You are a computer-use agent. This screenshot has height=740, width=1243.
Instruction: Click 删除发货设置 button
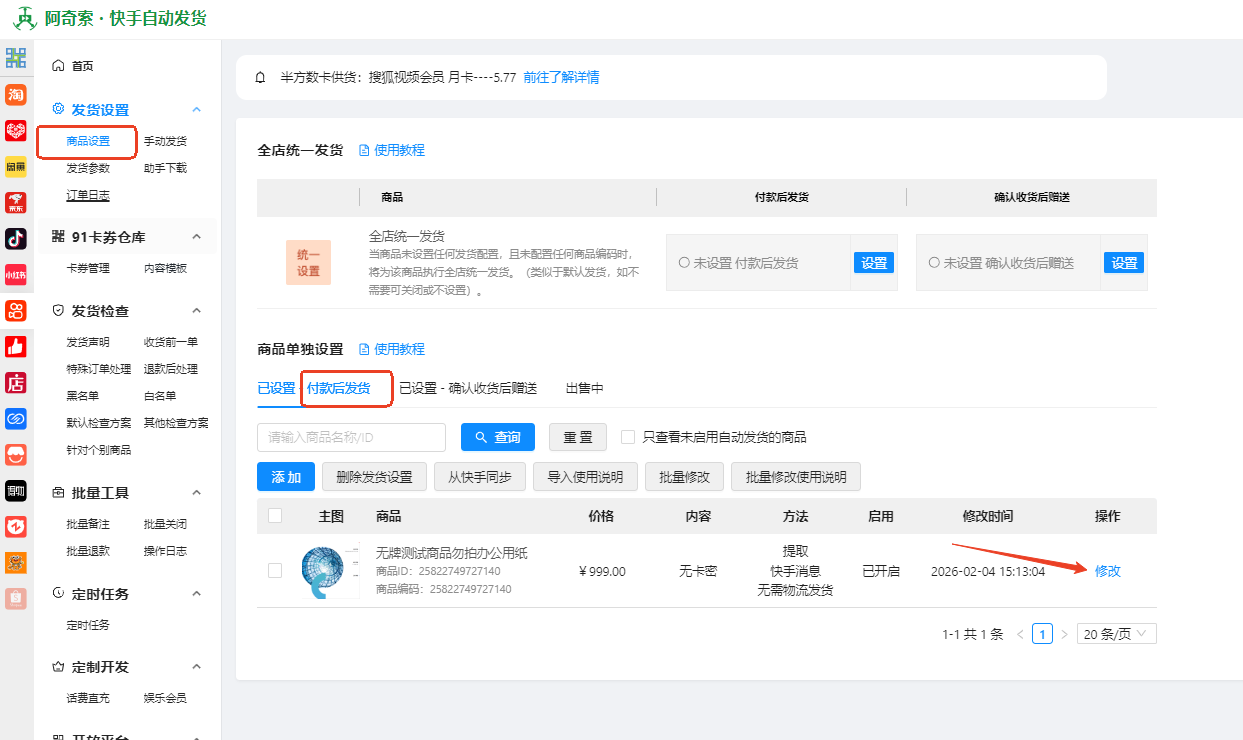374,477
